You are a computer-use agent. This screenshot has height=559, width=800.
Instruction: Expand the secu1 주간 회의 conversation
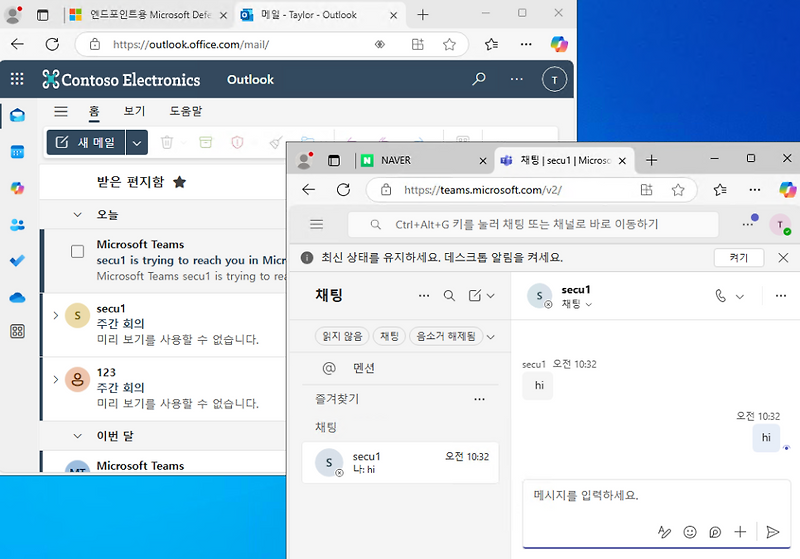click(x=56, y=316)
